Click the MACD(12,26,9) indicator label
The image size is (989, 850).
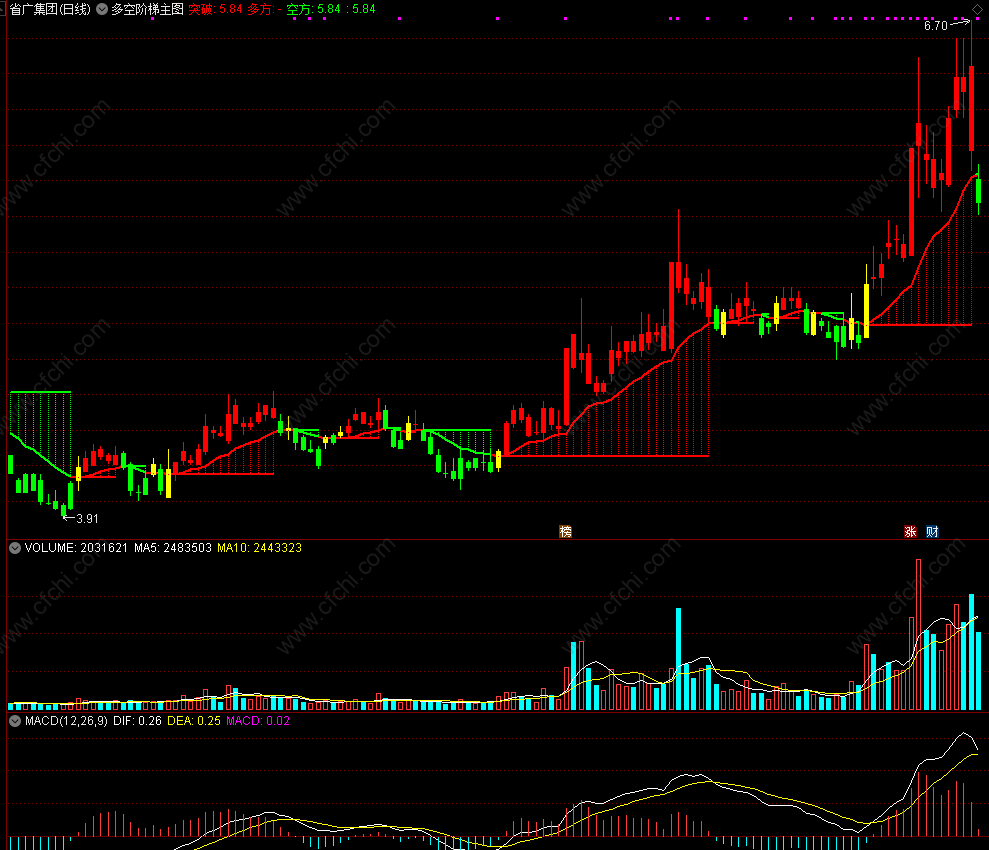(x=66, y=721)
